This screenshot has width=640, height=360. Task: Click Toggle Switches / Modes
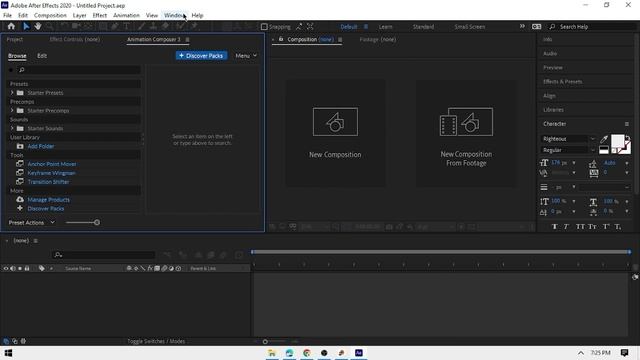tap(156, 341)
